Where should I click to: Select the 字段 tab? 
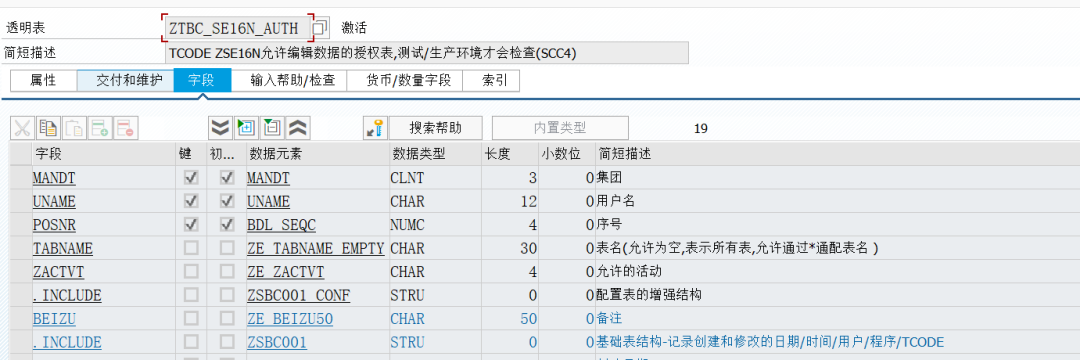202,81
